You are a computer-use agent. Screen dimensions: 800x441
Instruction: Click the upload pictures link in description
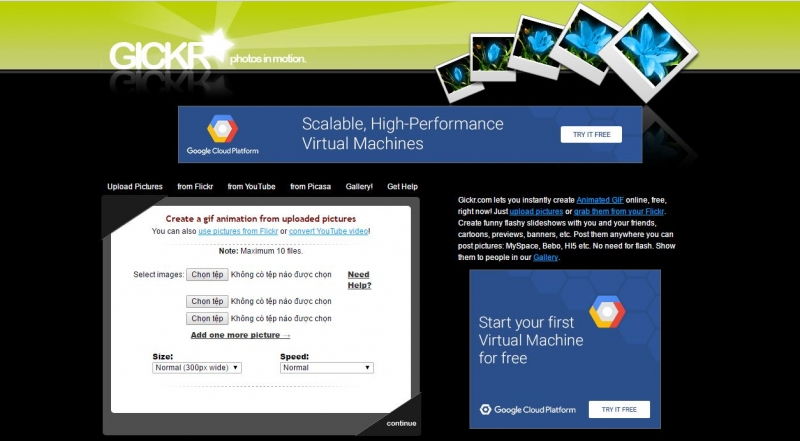[x=536, y=212]
